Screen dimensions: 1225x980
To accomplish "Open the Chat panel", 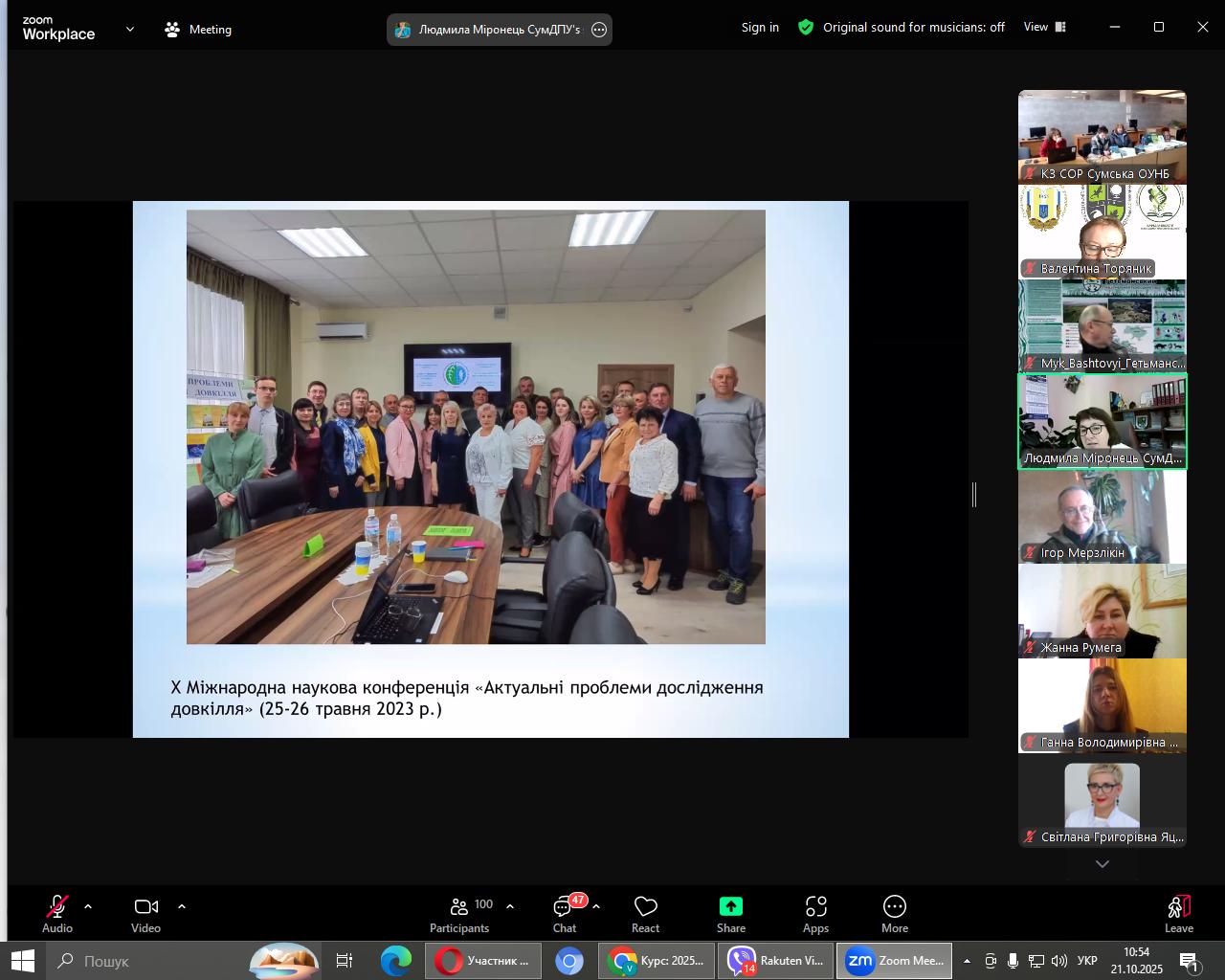I will tap(564, 913).
